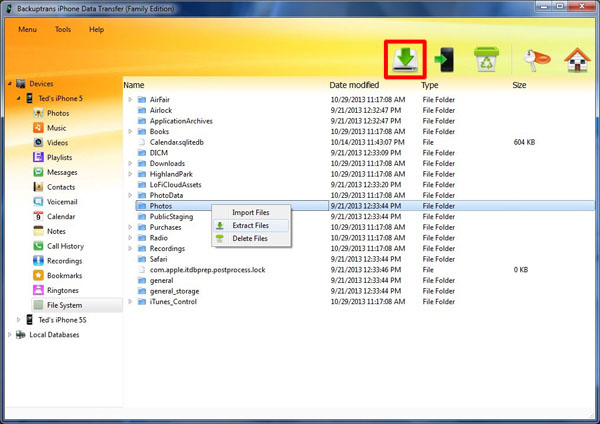This screenshot has height=424, width=600.
Task: Select Ted's iPhone 5S device node
Action: 62,320
